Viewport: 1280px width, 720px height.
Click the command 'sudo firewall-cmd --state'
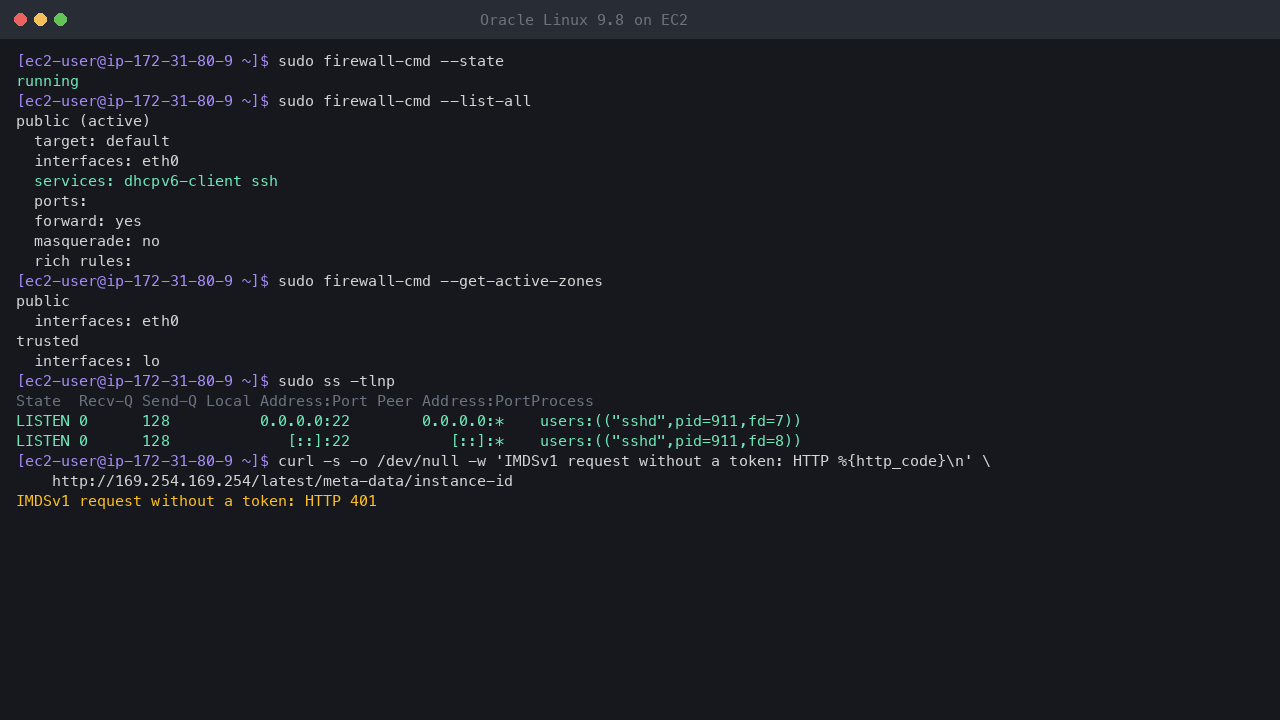pos(391,61)
